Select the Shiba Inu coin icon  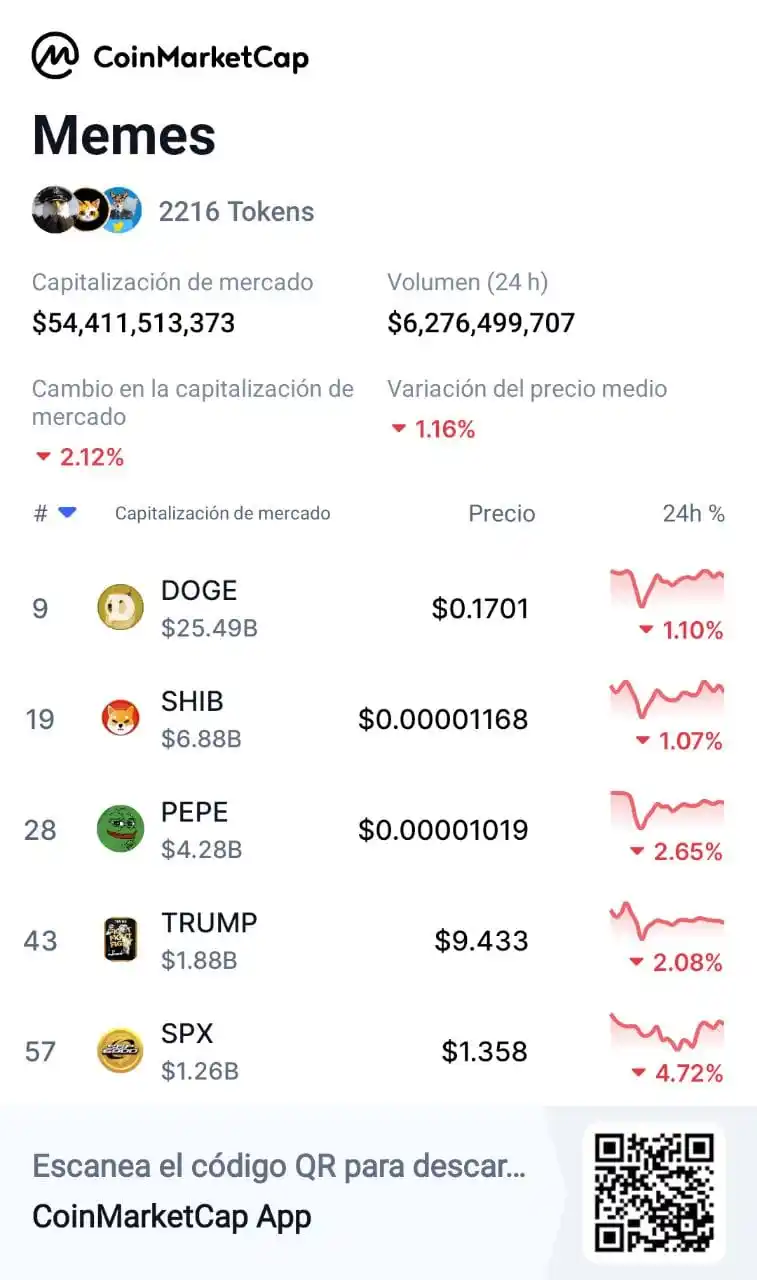point(120,718)
